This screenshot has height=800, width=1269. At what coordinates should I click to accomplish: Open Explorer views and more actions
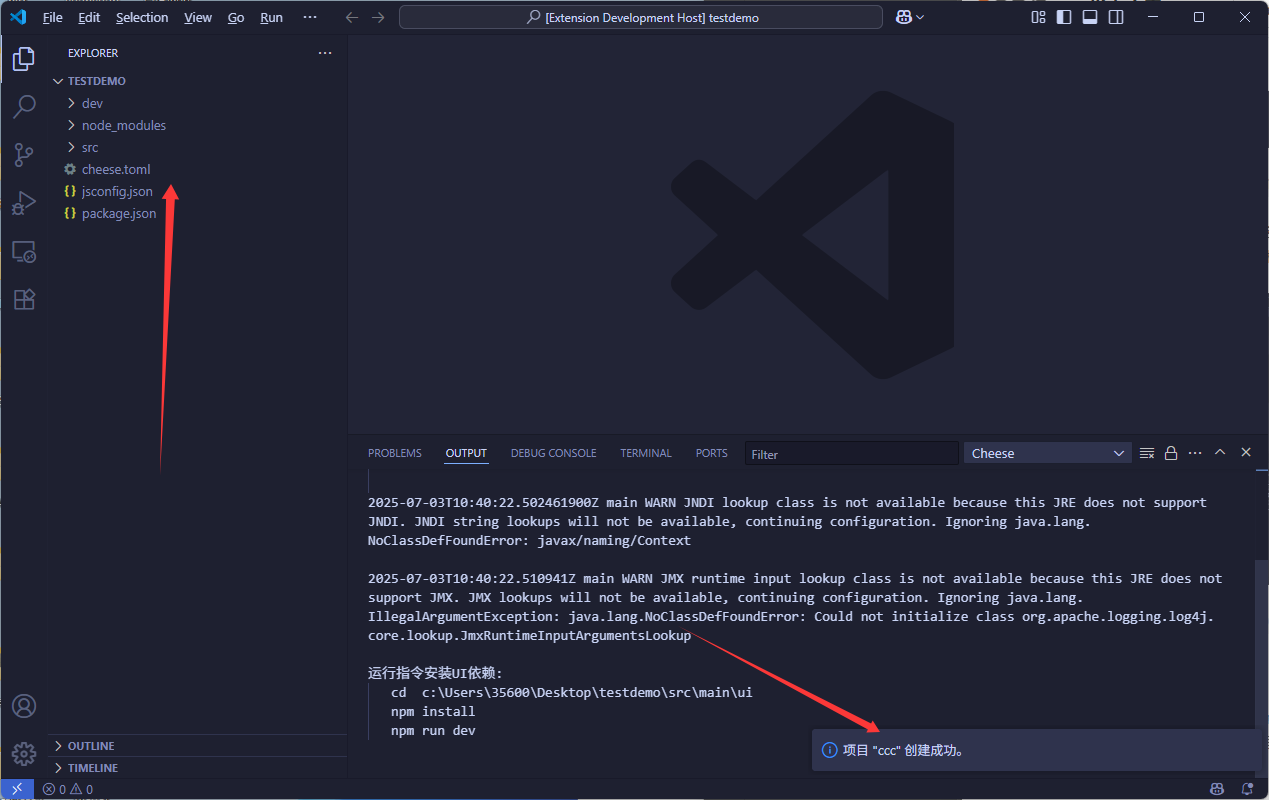[x=325, y=53]
